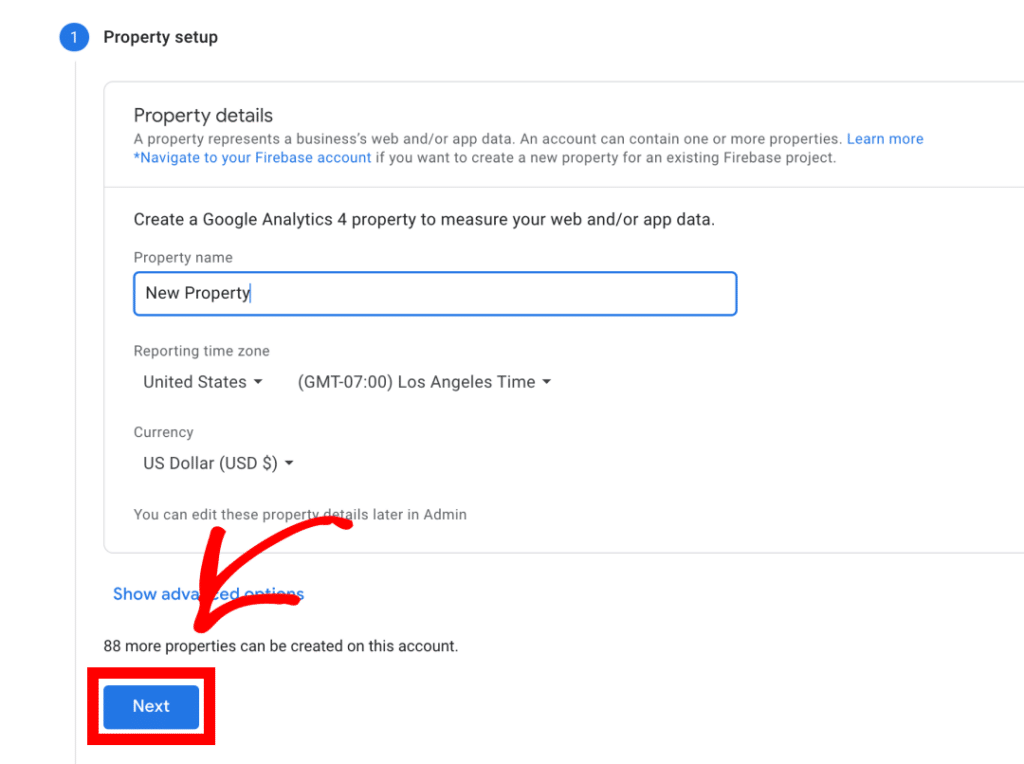1024x764 pixels.
Task: Click the edit details later in Admin note
Action: (x=300, y=514)
